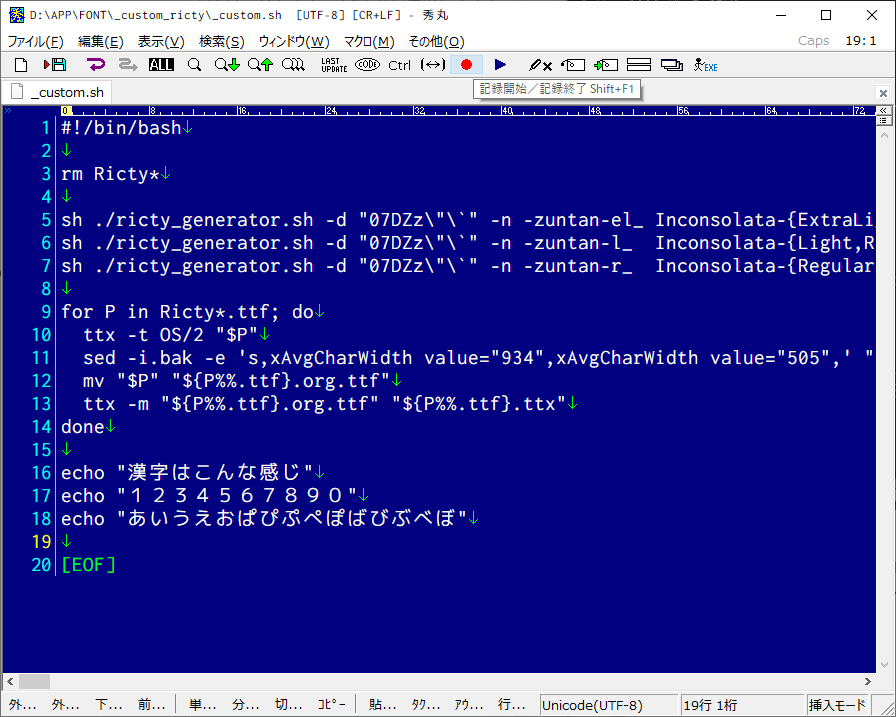Open the マクロ(M) menu
The width and height of the screenshot is (896, 717).
pyautogui.click(x=369, y=41)
